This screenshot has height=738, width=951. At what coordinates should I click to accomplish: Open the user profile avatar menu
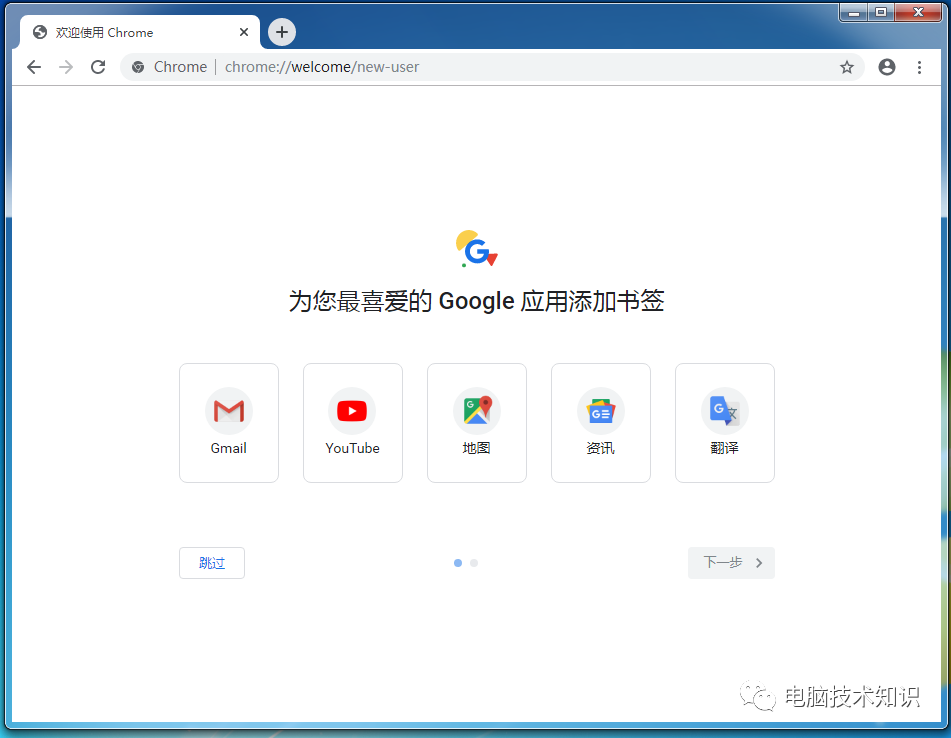(887, 67)
